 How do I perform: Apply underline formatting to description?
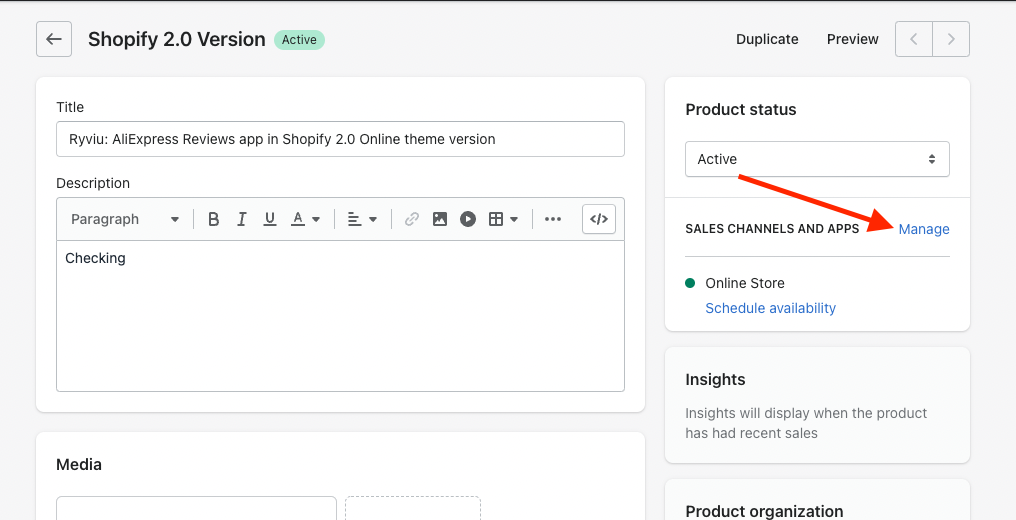[269, 219]
